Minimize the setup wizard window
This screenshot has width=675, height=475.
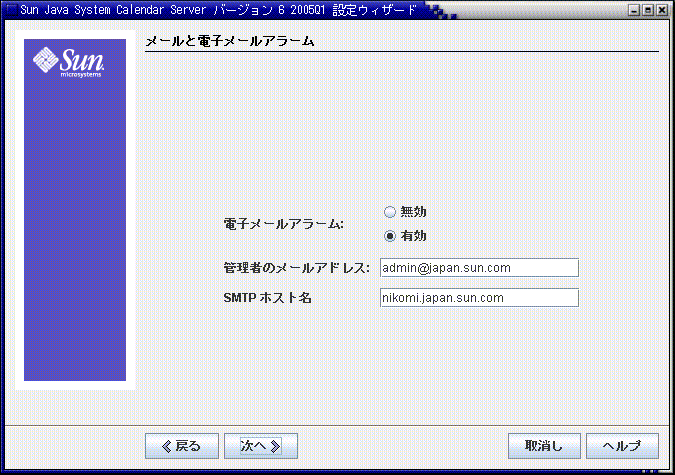[634, 10]
